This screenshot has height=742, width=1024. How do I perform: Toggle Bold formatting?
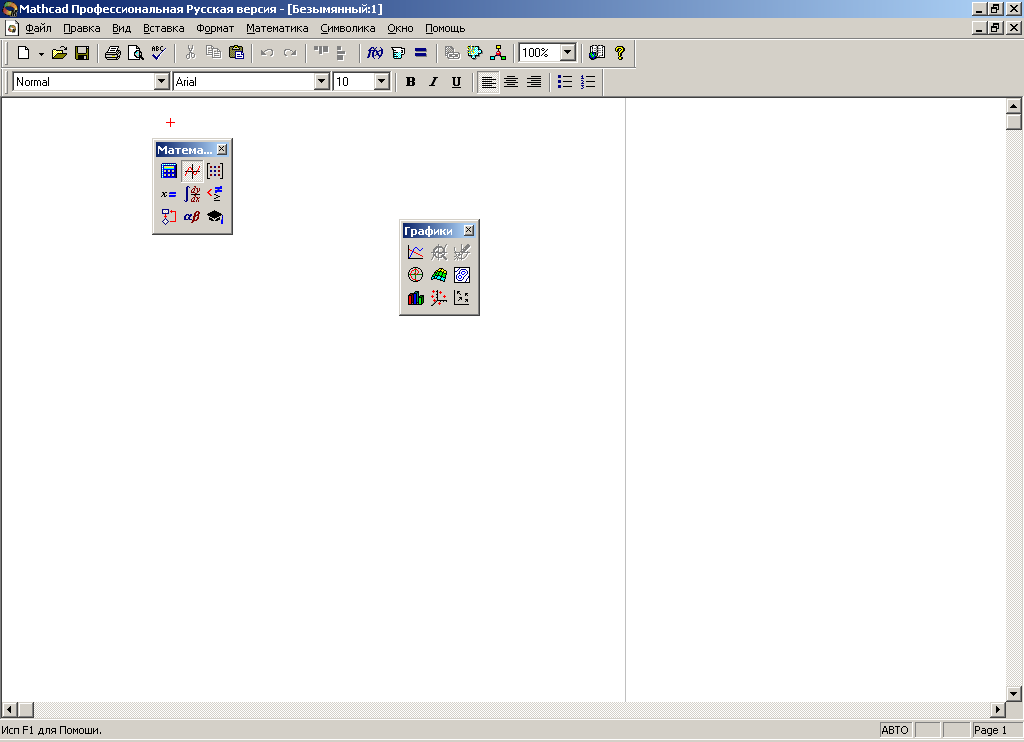(410, 82)
